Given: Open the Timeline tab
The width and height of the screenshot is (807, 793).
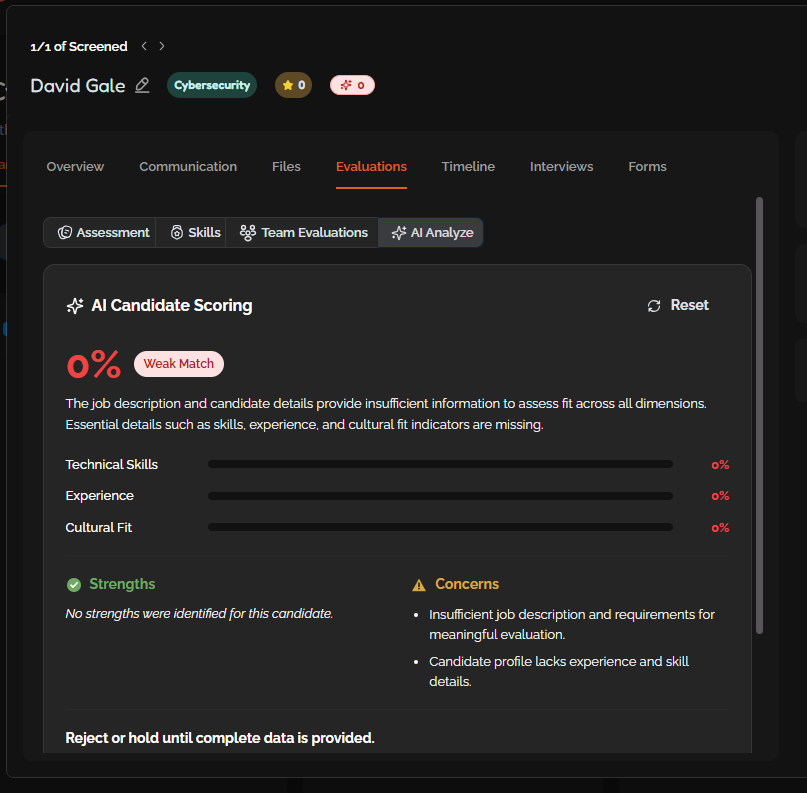Looking at the screenshot, I should pyautogui.click(x=468, y=167).
